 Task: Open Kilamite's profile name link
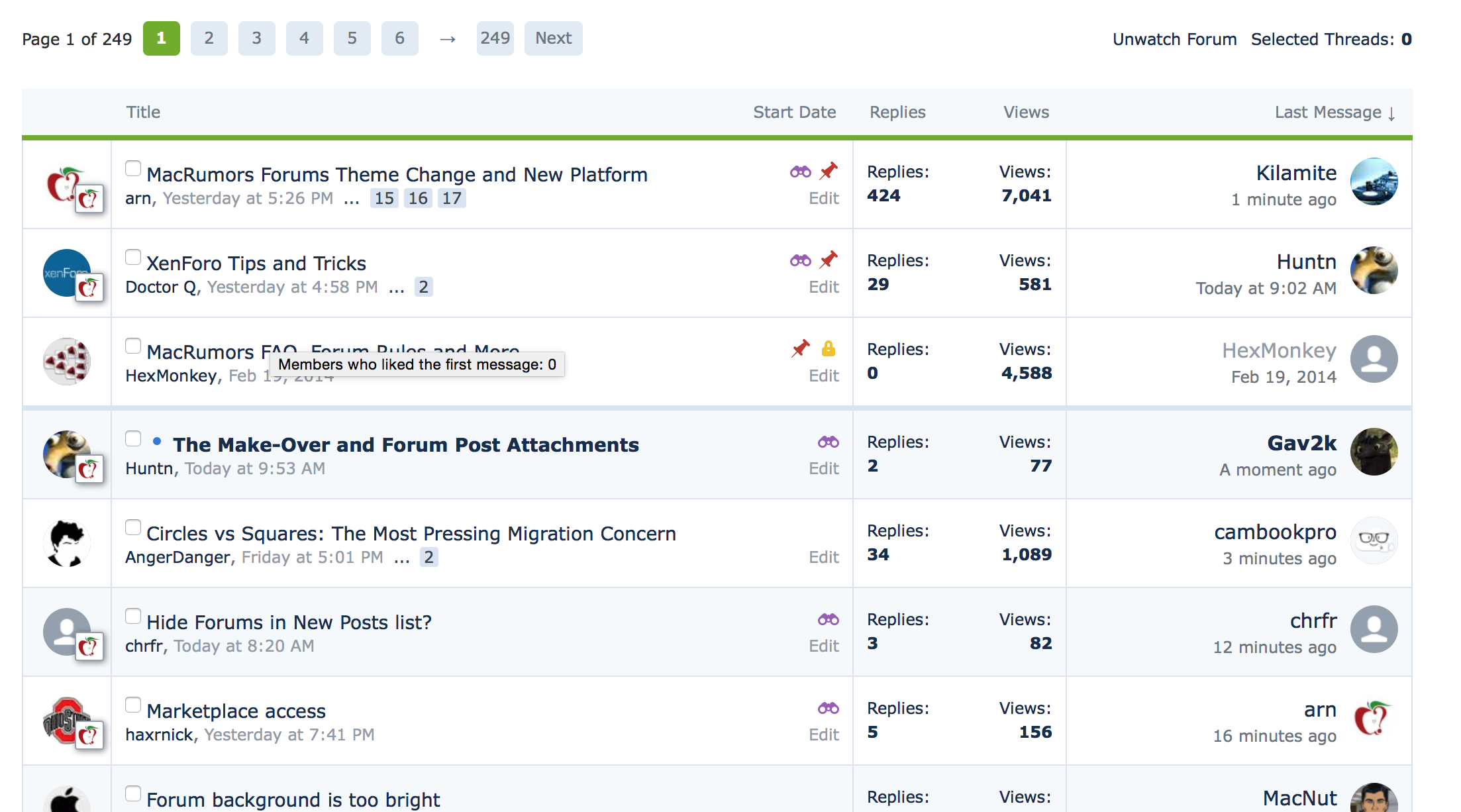click(1296, 173)
